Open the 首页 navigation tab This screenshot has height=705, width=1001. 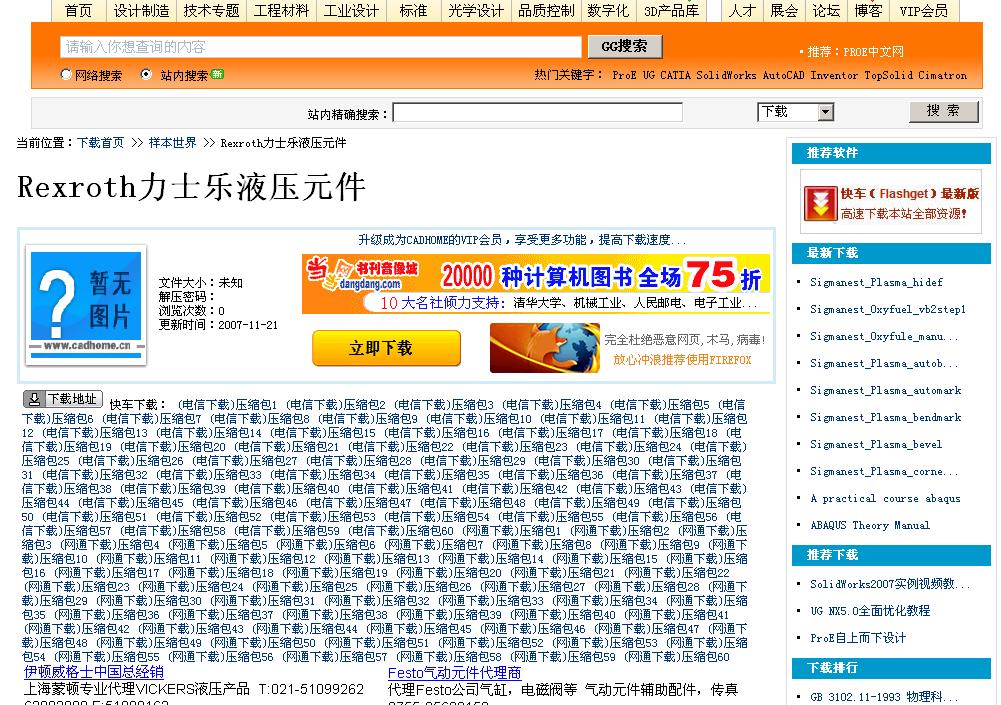coord(79,11)
